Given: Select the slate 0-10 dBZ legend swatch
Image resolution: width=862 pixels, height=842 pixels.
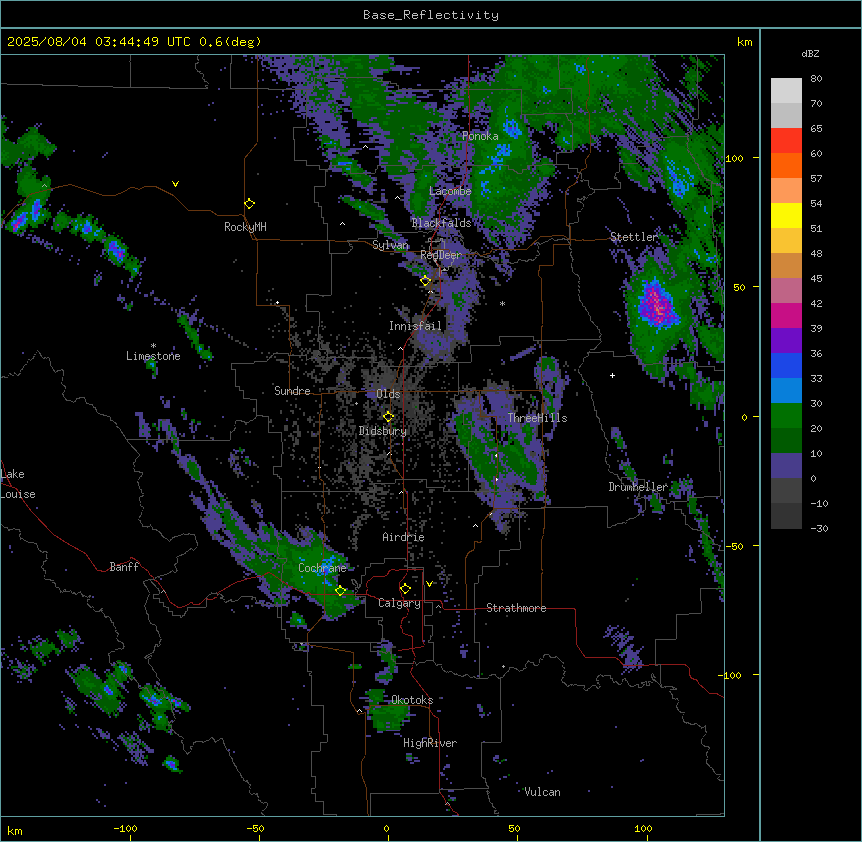Looking at the screenshot, I should click(786, 466).
